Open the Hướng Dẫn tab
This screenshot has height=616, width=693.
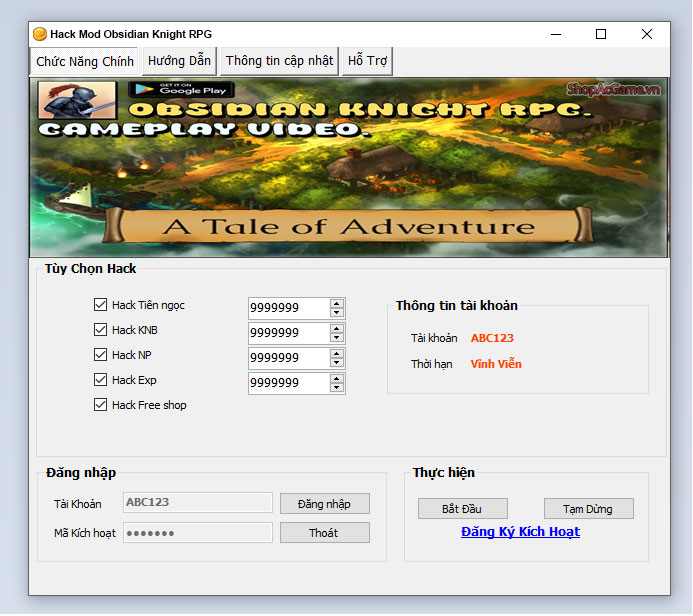[179, 61]
